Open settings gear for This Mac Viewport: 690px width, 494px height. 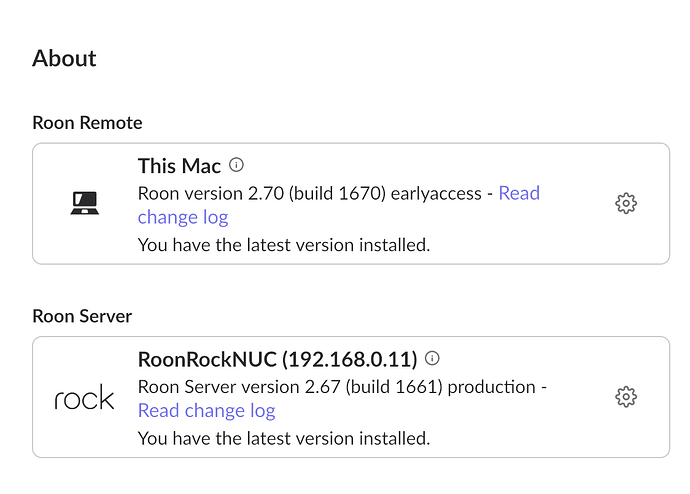626,203
